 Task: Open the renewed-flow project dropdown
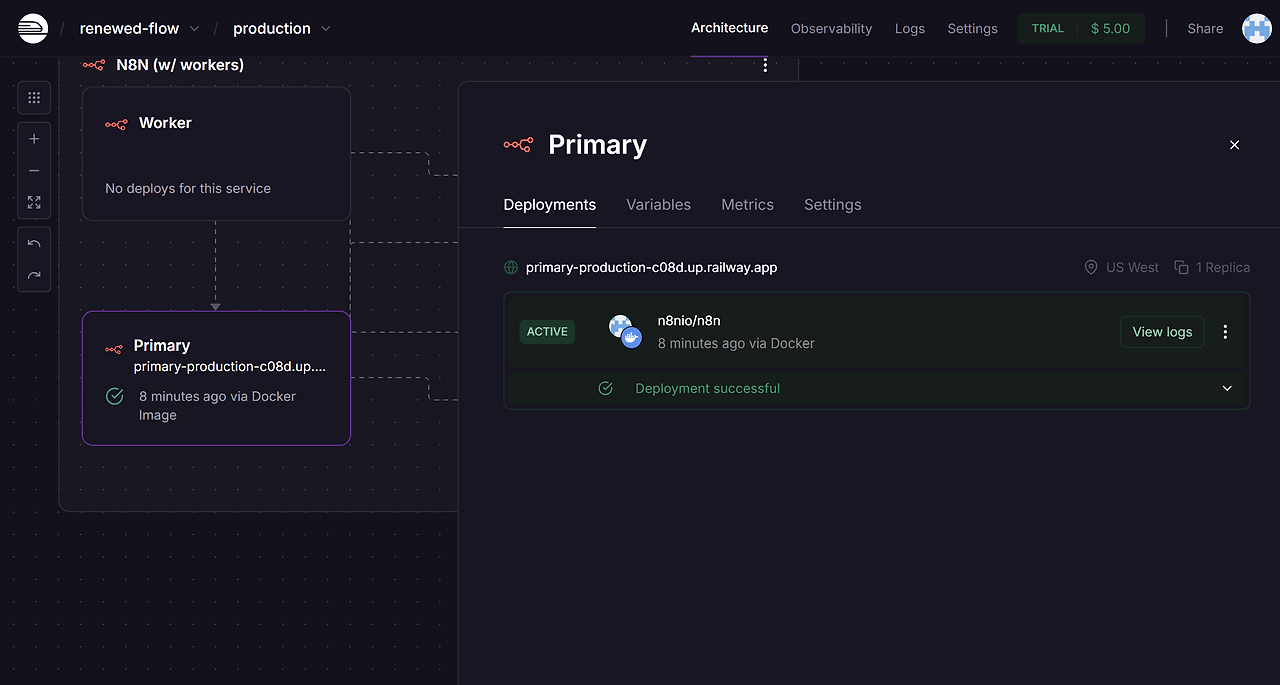[139, 29]
